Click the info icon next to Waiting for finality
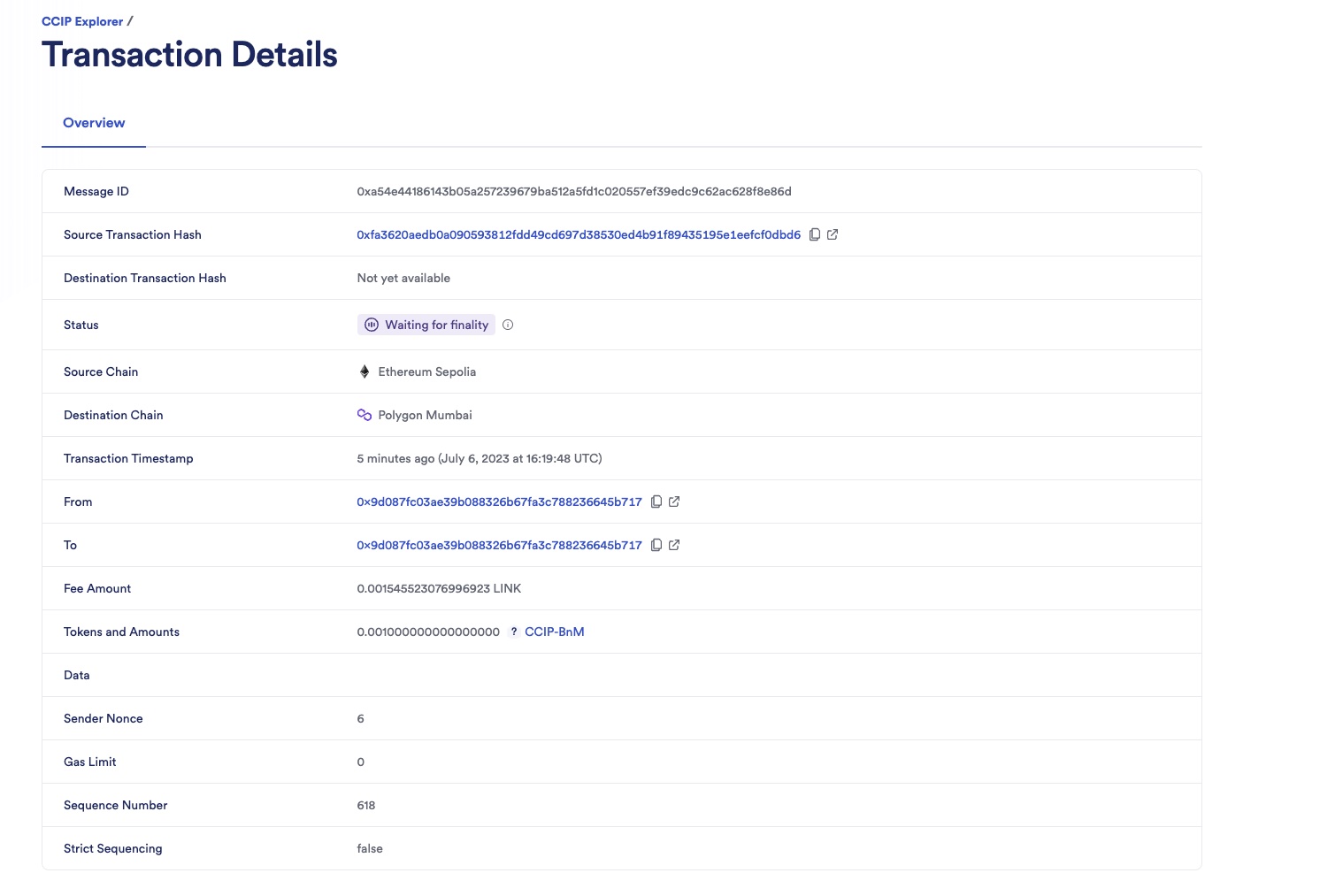 pos(508,325)
